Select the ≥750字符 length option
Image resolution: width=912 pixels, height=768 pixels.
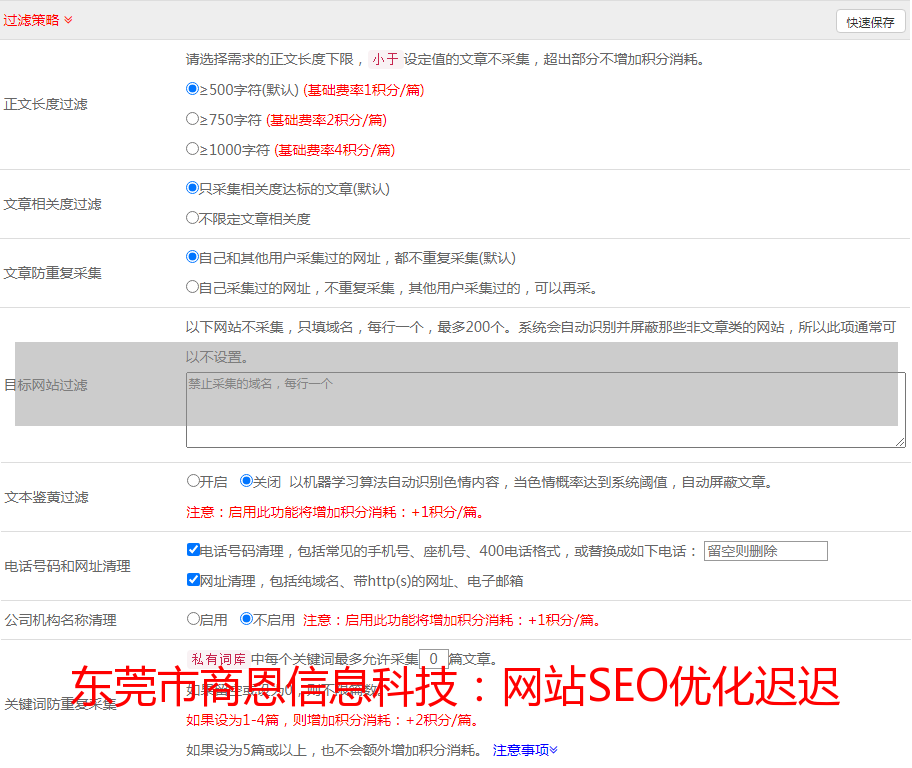click(193, 119)
